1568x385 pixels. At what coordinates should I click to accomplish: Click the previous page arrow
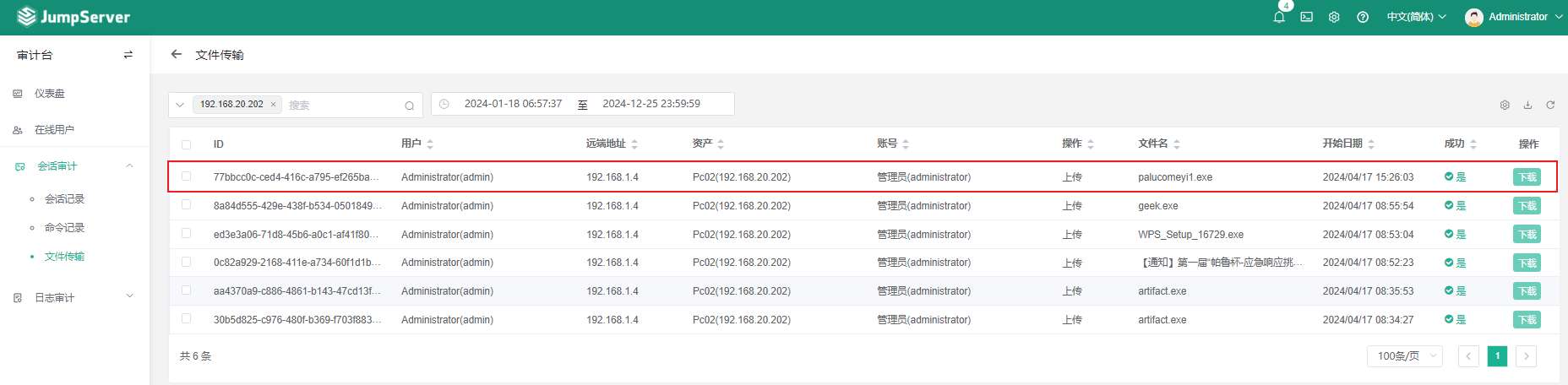tap(1468, 356)
